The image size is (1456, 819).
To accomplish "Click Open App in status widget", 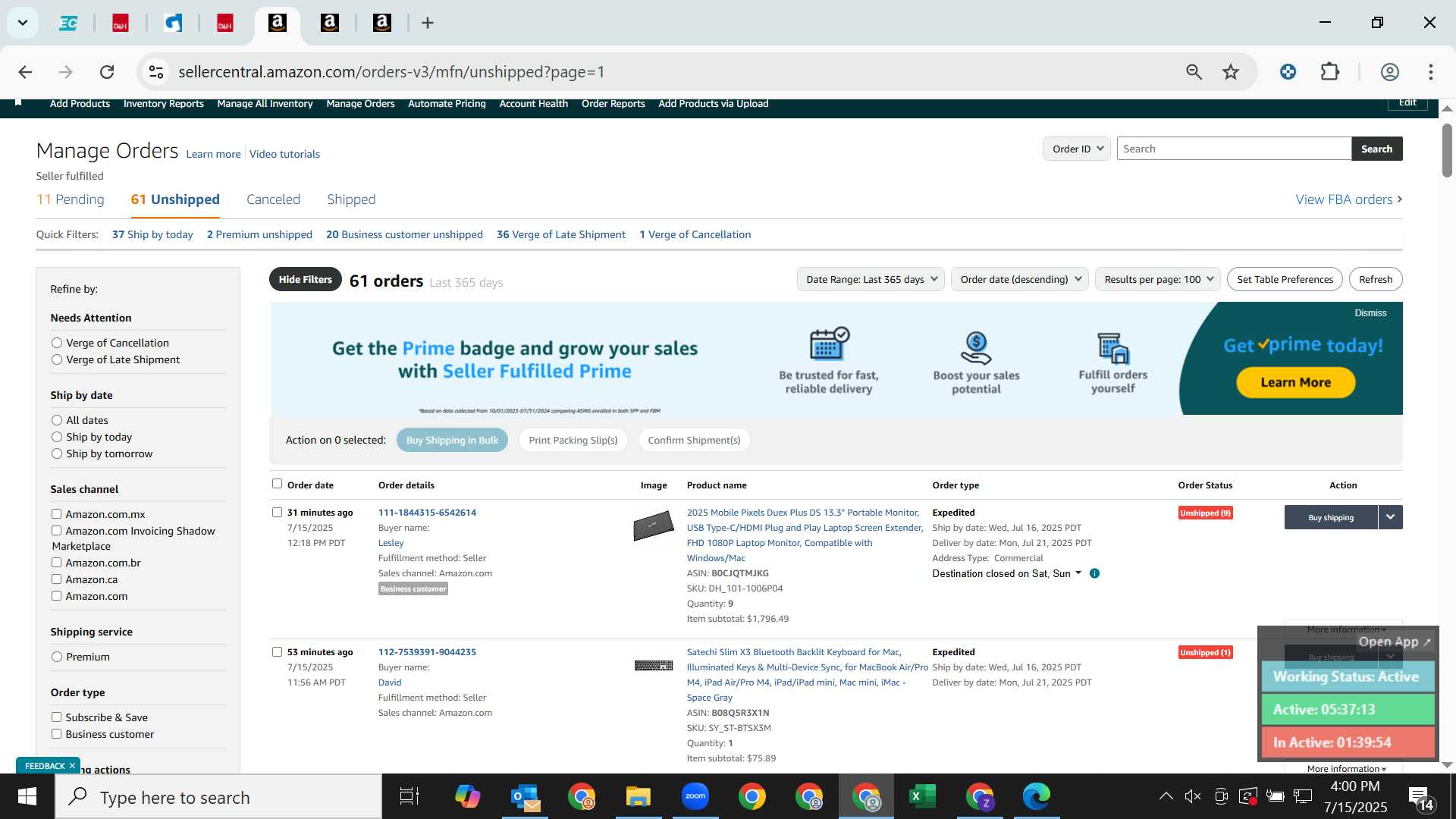I will point(1395,642).
